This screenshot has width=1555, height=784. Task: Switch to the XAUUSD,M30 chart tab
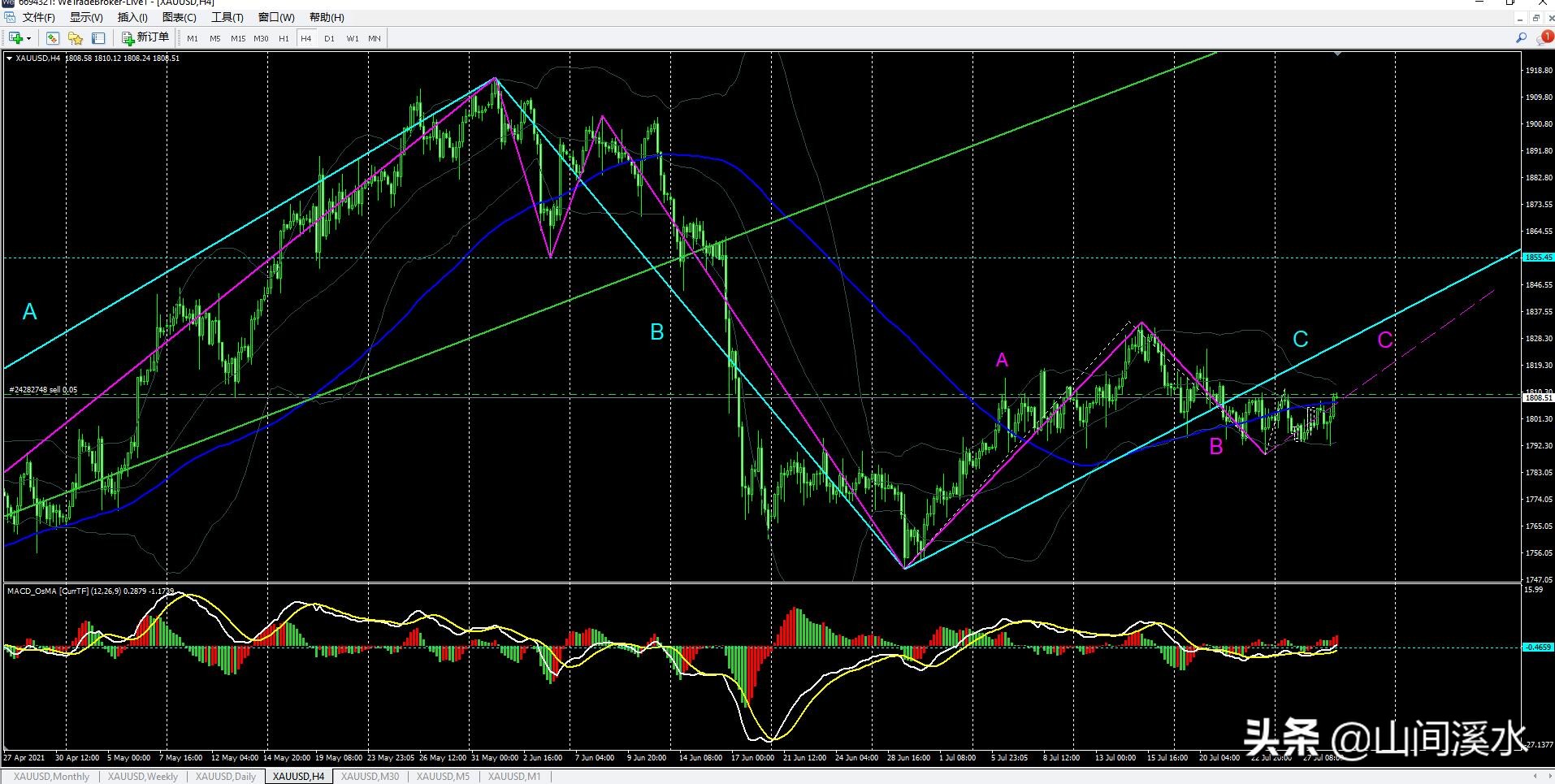tap(370, 777)
